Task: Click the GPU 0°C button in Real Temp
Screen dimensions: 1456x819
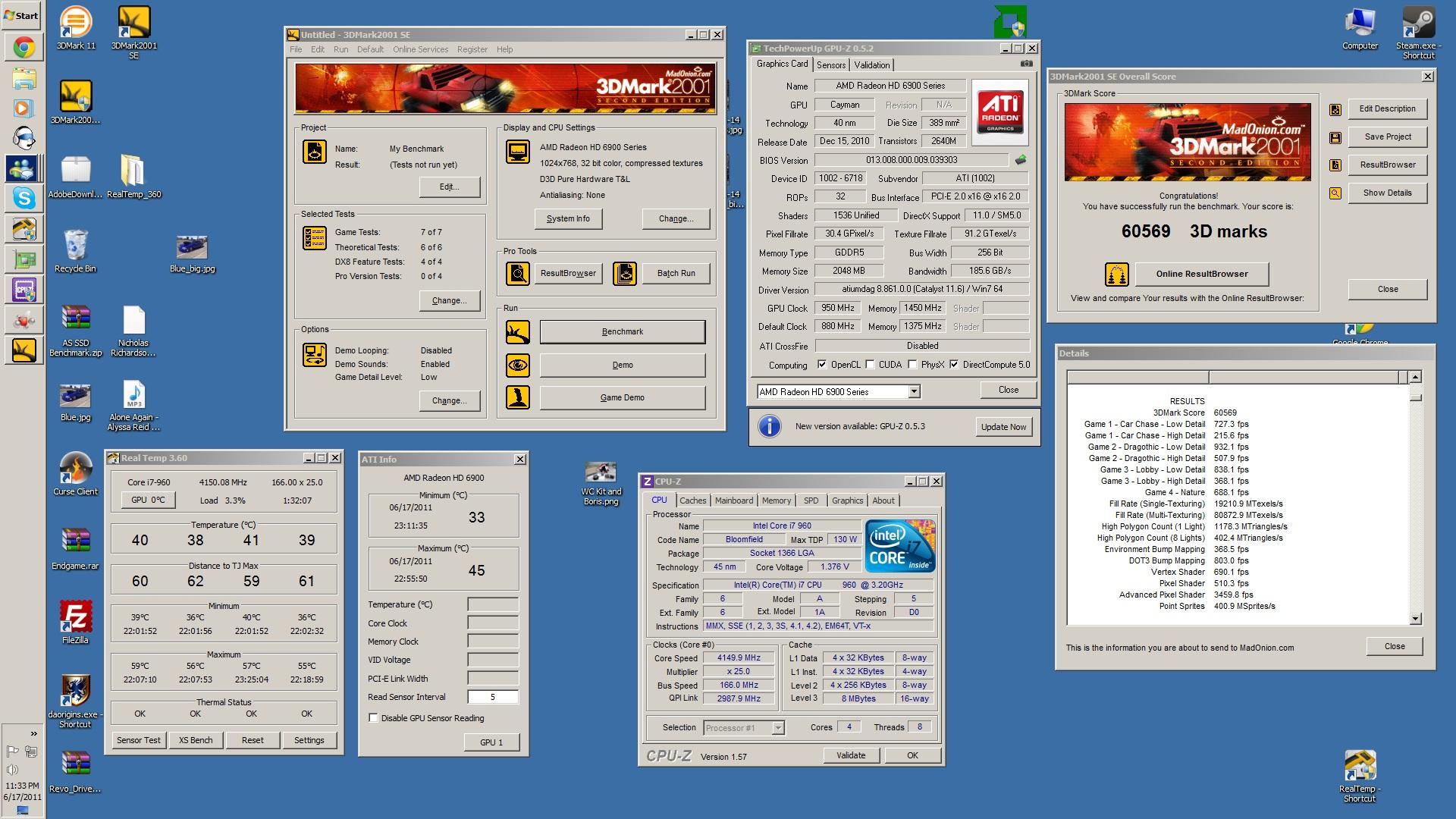Action: coord(148,500)
